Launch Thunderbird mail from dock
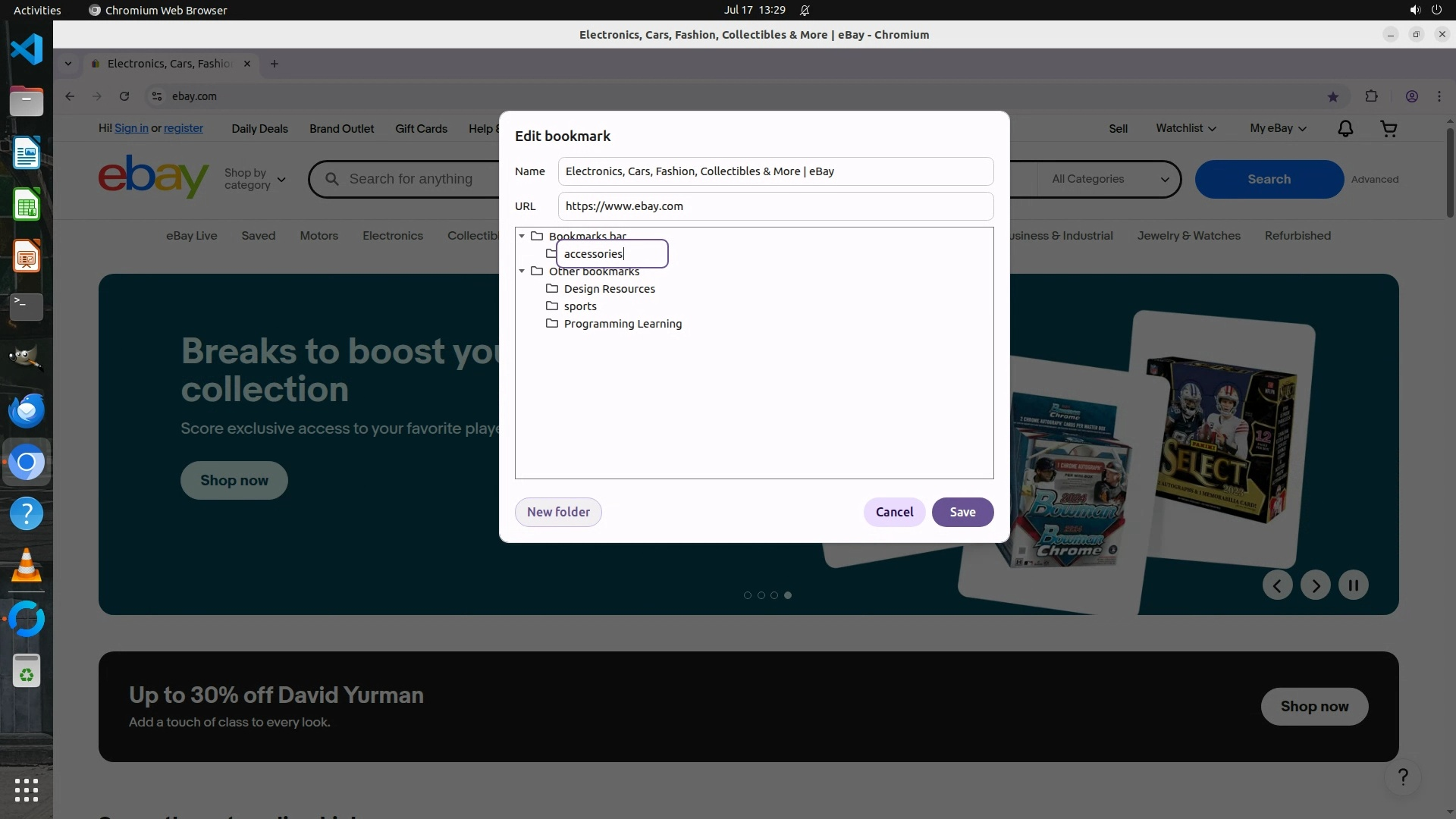Viewport: 1456px width, 819px height. (27, 410)
